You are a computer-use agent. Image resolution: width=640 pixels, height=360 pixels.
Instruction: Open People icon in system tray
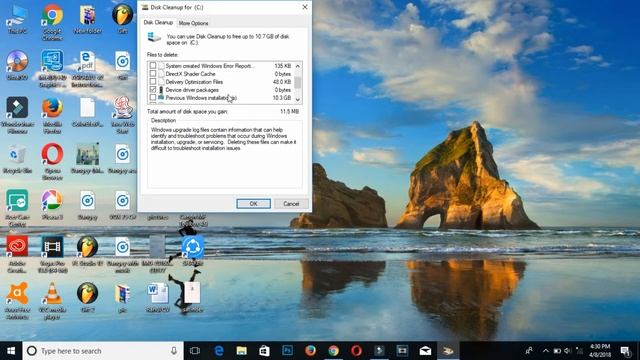point(529,351)
